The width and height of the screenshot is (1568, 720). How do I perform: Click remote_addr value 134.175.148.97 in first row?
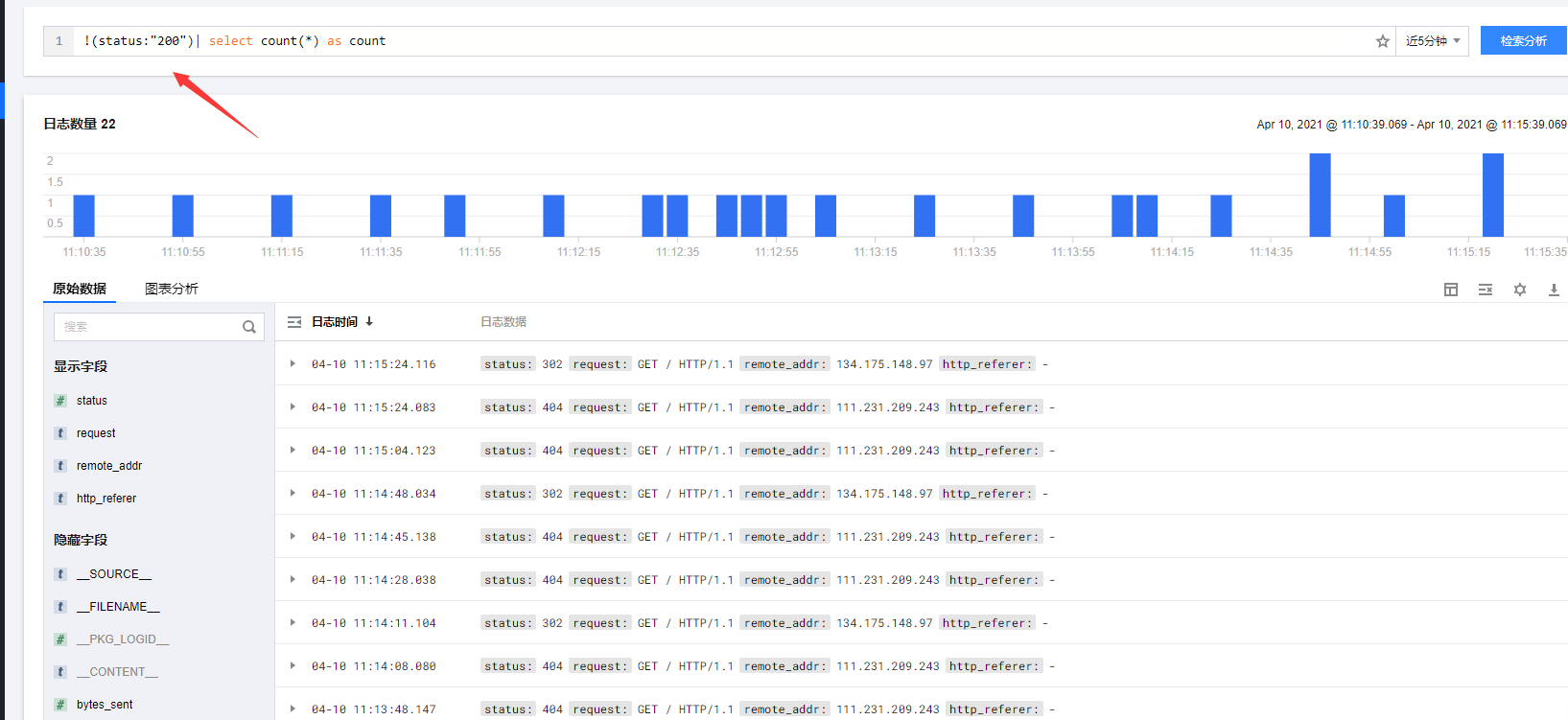[884, 364]
